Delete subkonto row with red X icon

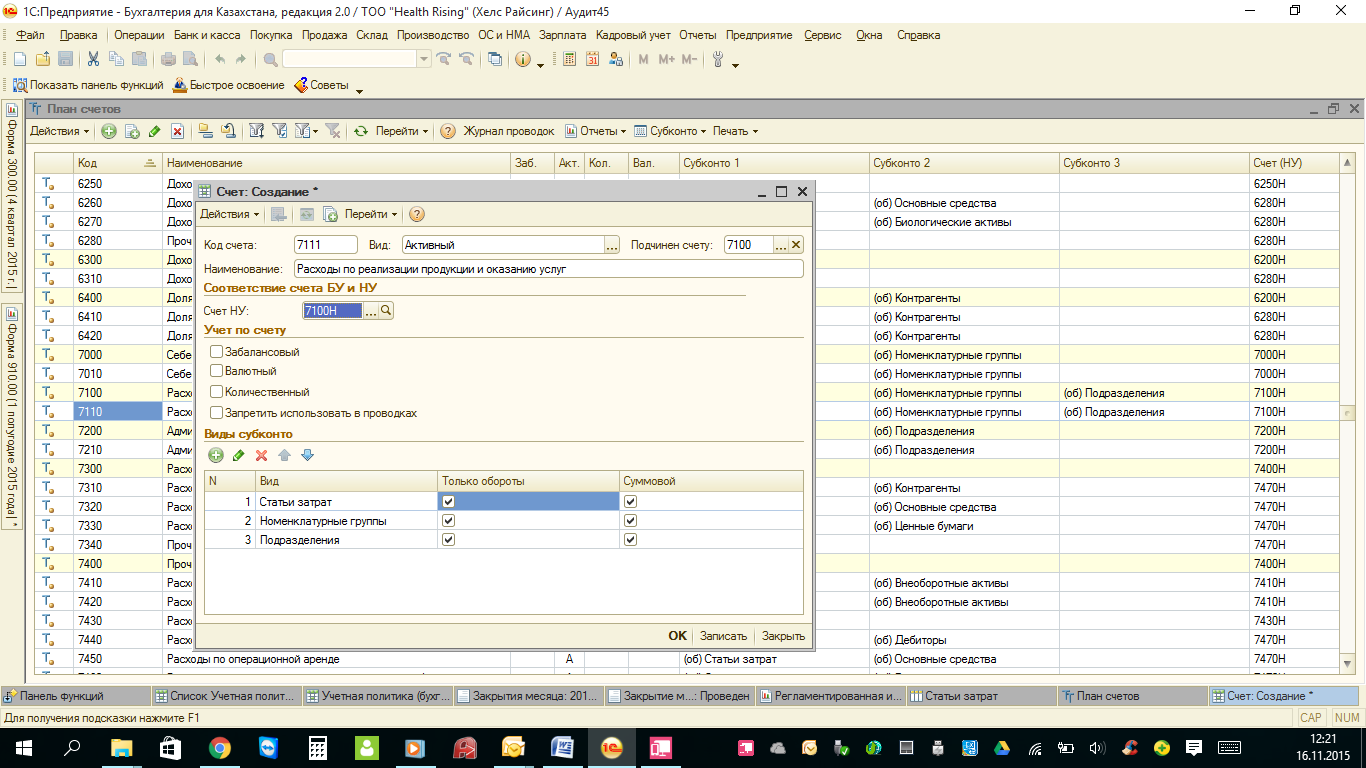coord(262,455)
